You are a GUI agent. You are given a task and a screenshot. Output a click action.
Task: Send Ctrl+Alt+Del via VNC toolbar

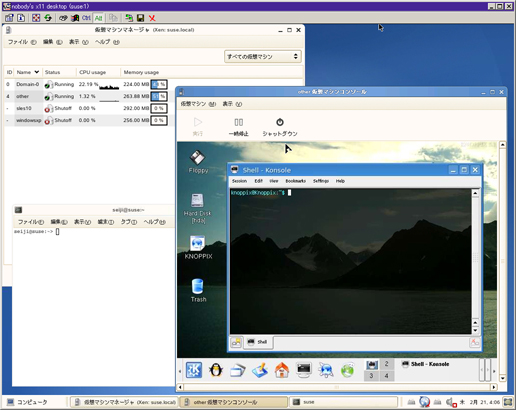click(x=63, y=18)
